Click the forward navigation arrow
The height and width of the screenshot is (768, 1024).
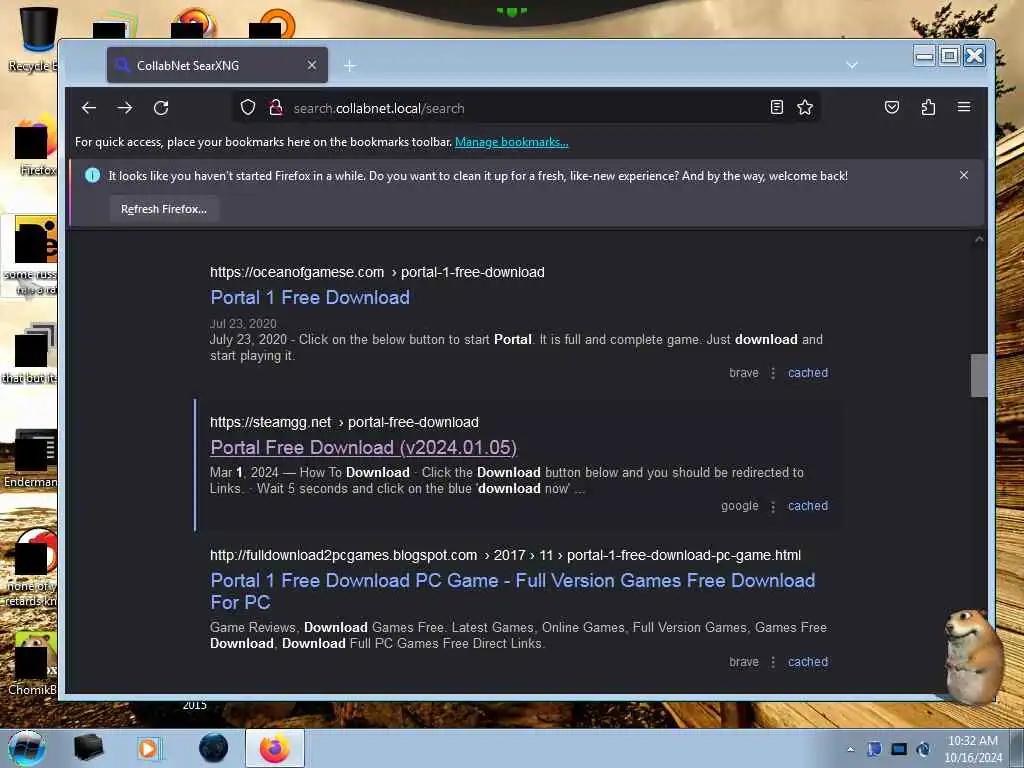125,108
